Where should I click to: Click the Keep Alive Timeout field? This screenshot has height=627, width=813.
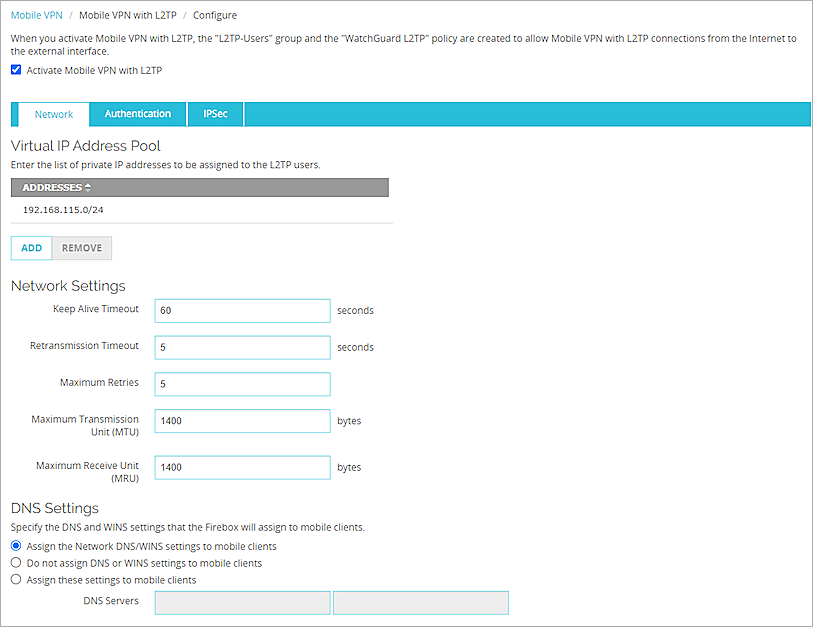click(241, 310)
